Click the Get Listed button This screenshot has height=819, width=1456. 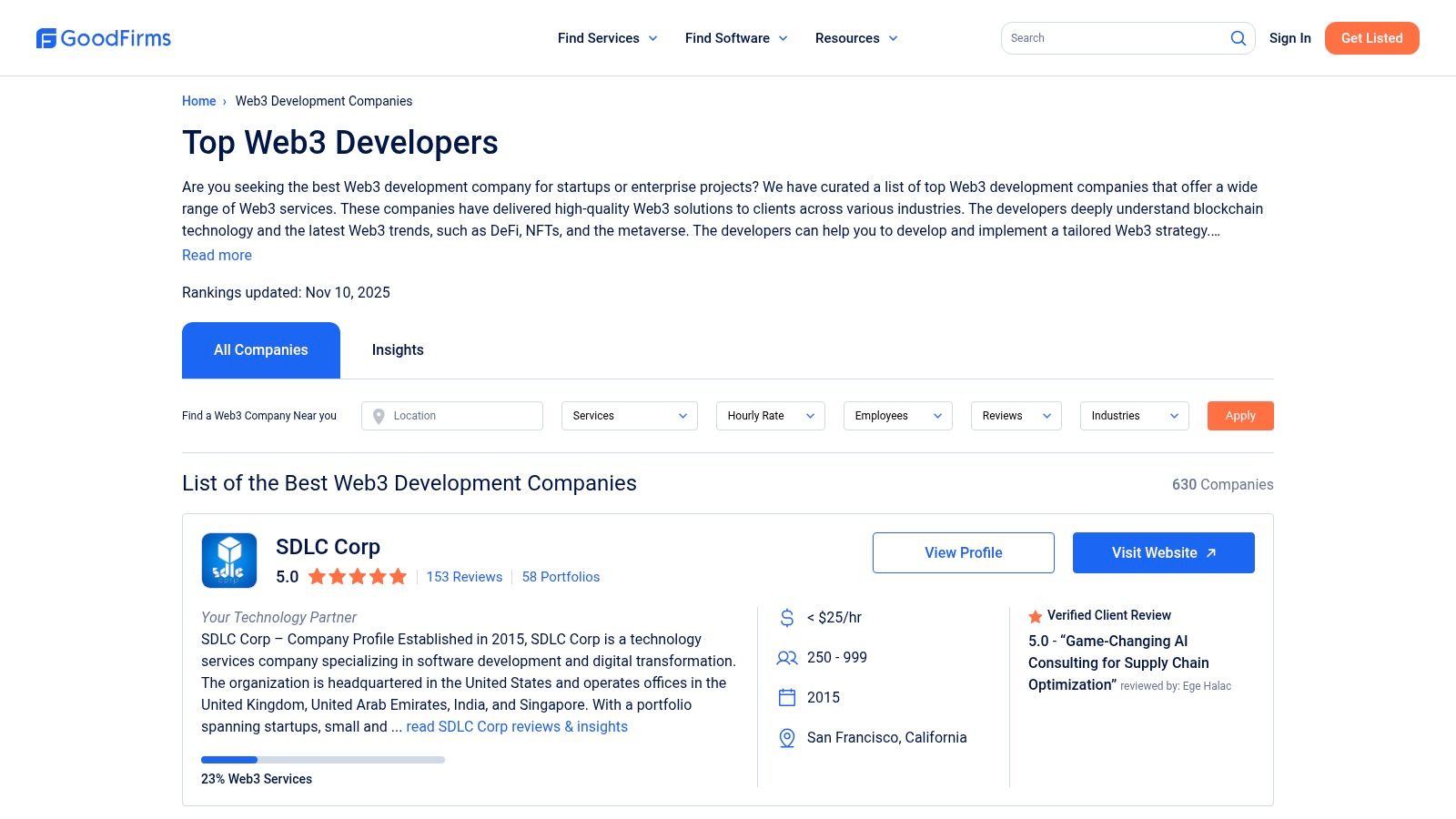(1372, 38)
